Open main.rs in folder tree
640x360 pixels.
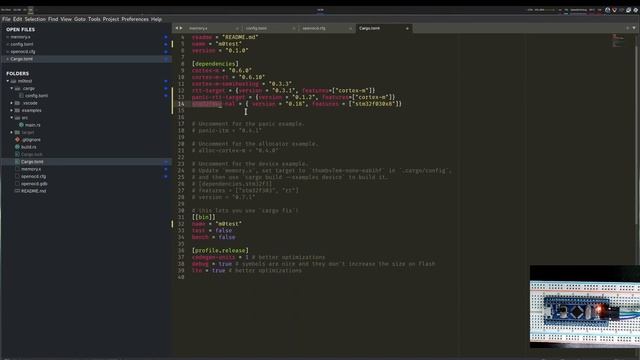33,125
